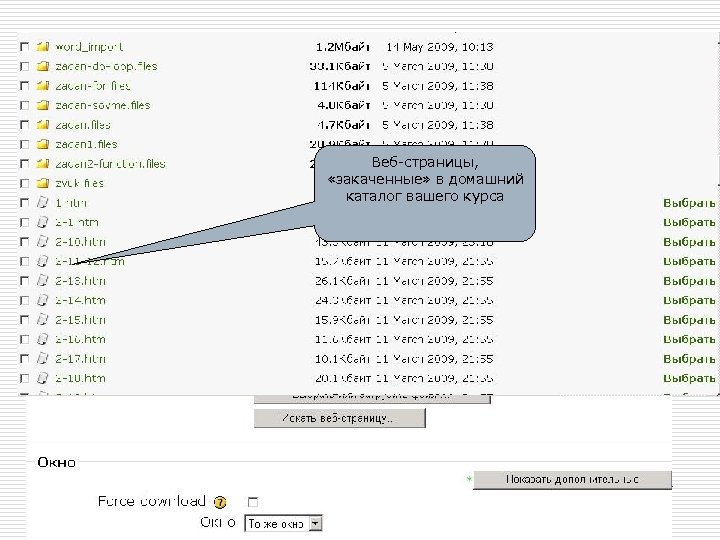Click the folder icon for zadan1.files
The height and width of the screenshot is (540, 720).
43,144
